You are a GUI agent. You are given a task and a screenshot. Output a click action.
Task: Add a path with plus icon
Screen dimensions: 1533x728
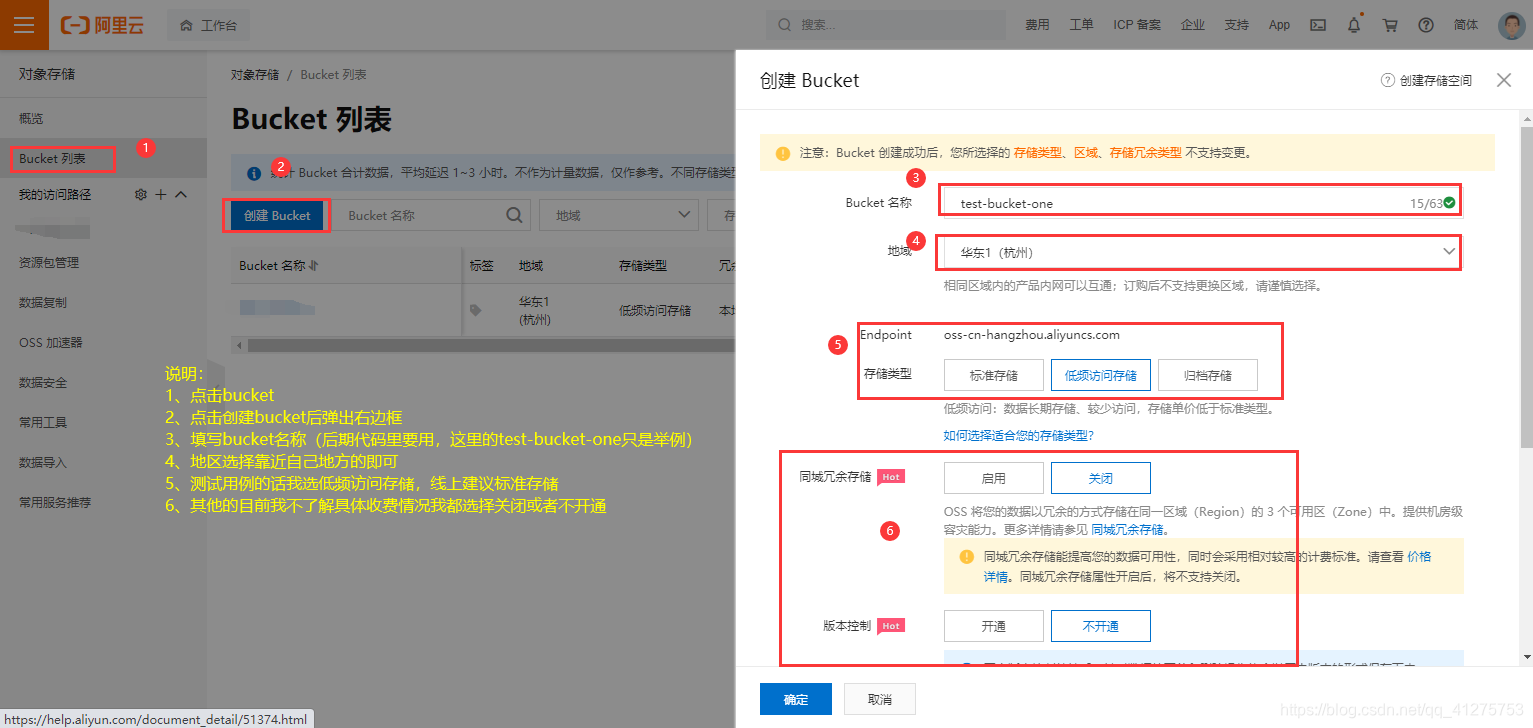pos(160,194)
